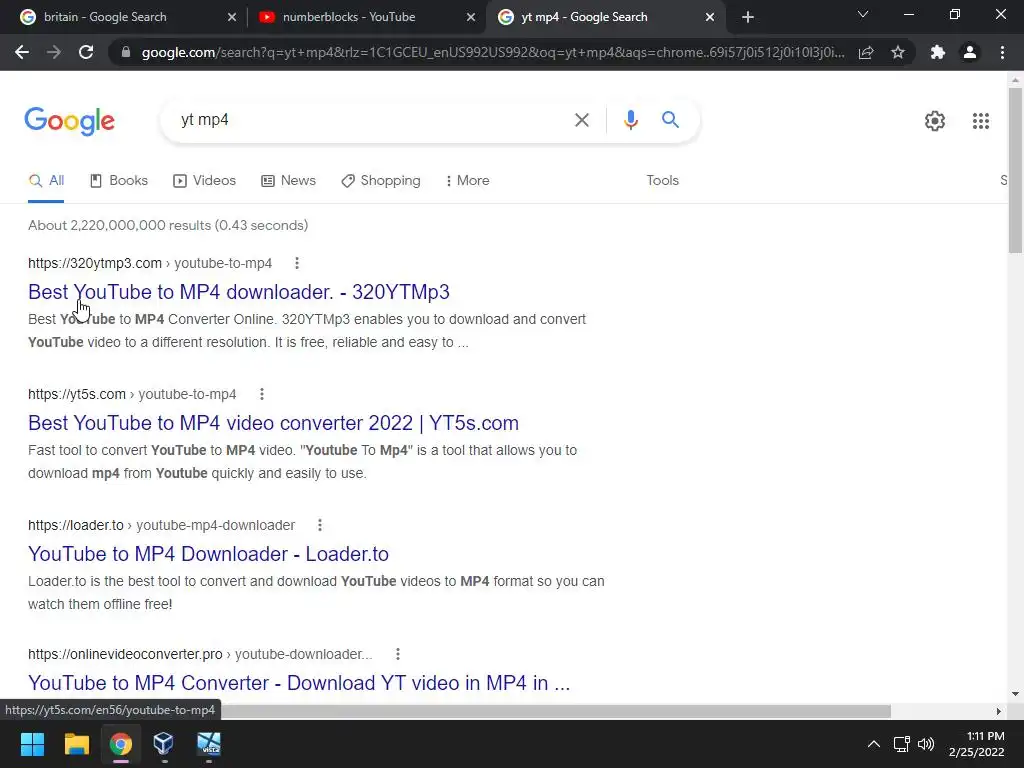This screenshot has width=1024, height=768.
Task: Click the browser address bar URL
Action: tap(493, 52)
